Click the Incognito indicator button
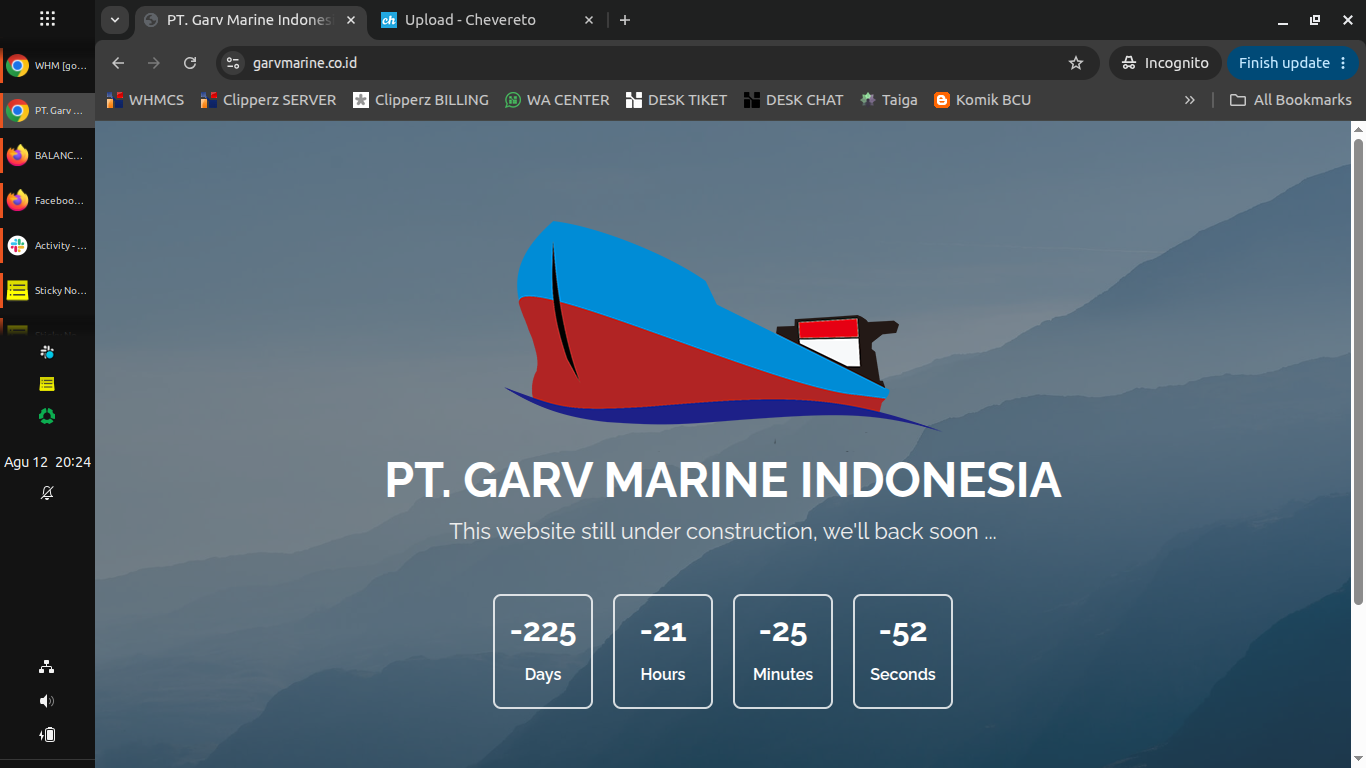 point(1165,63)
